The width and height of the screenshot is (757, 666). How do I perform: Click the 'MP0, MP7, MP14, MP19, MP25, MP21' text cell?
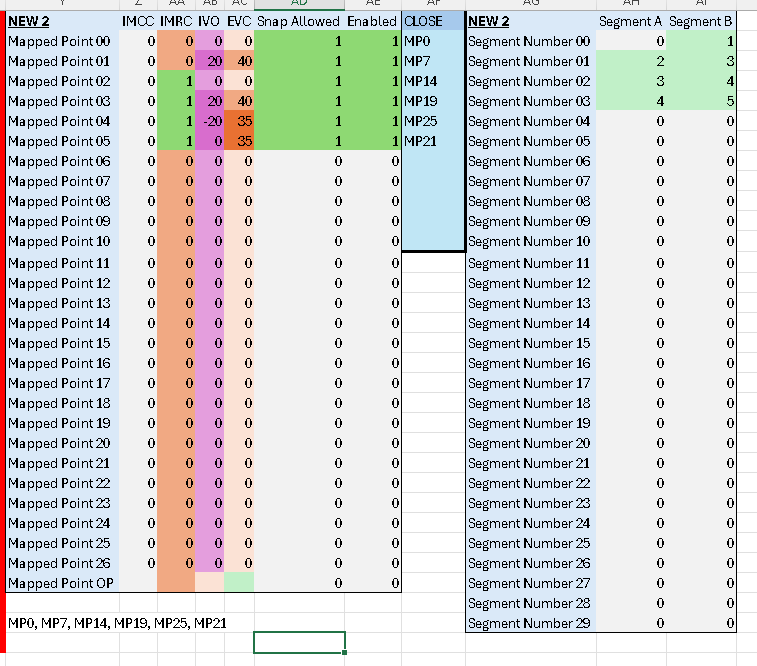[117, 624]
